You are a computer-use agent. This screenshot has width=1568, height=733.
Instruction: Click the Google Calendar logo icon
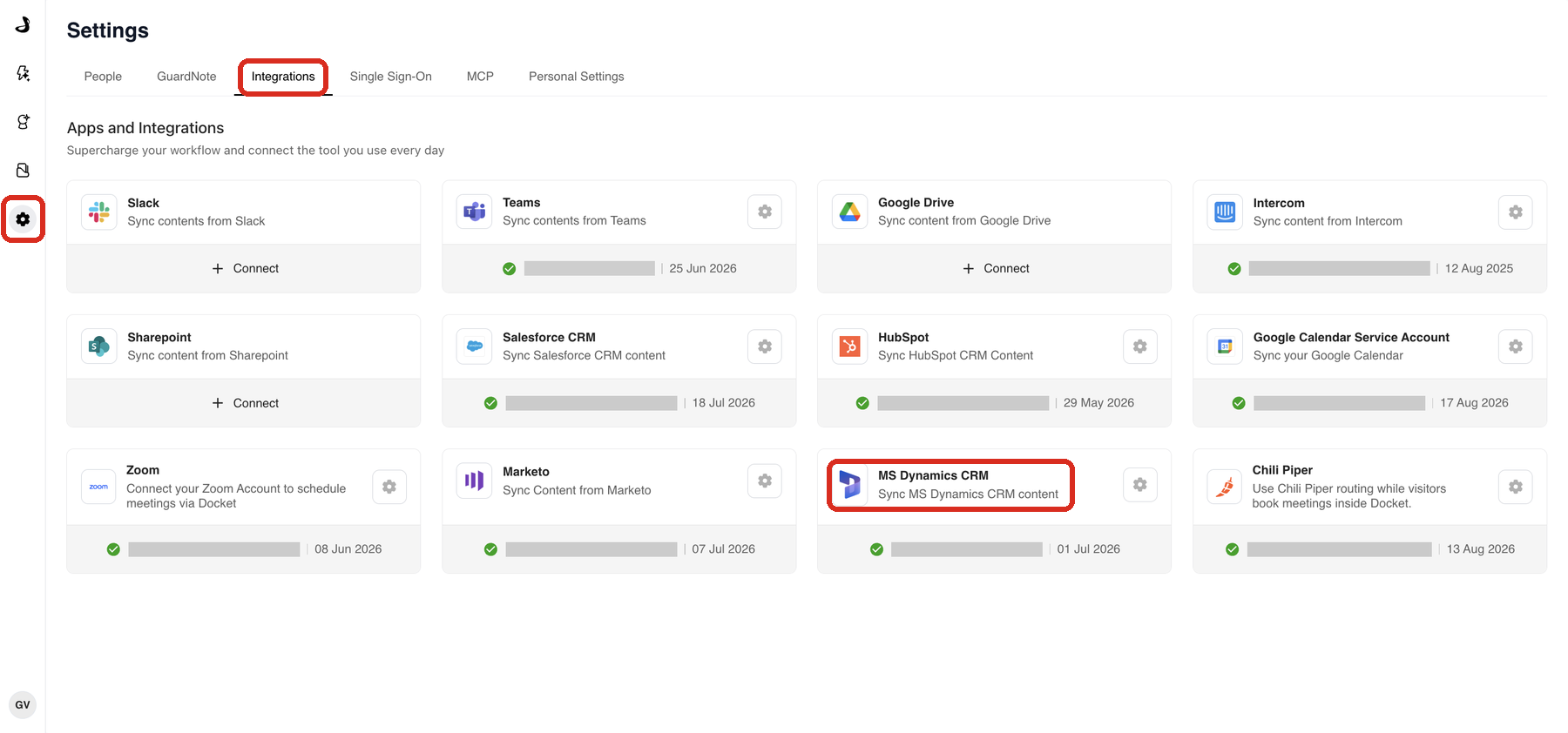point(1225,346)
